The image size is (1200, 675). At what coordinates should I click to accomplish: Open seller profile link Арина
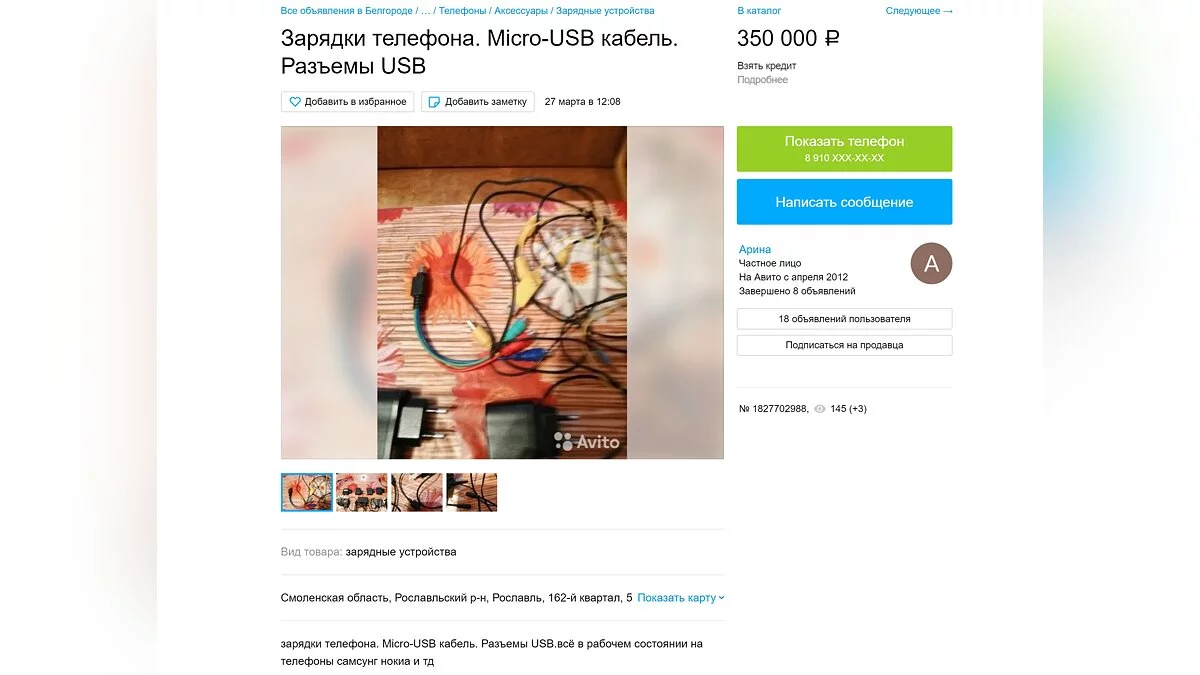[755, 250]
